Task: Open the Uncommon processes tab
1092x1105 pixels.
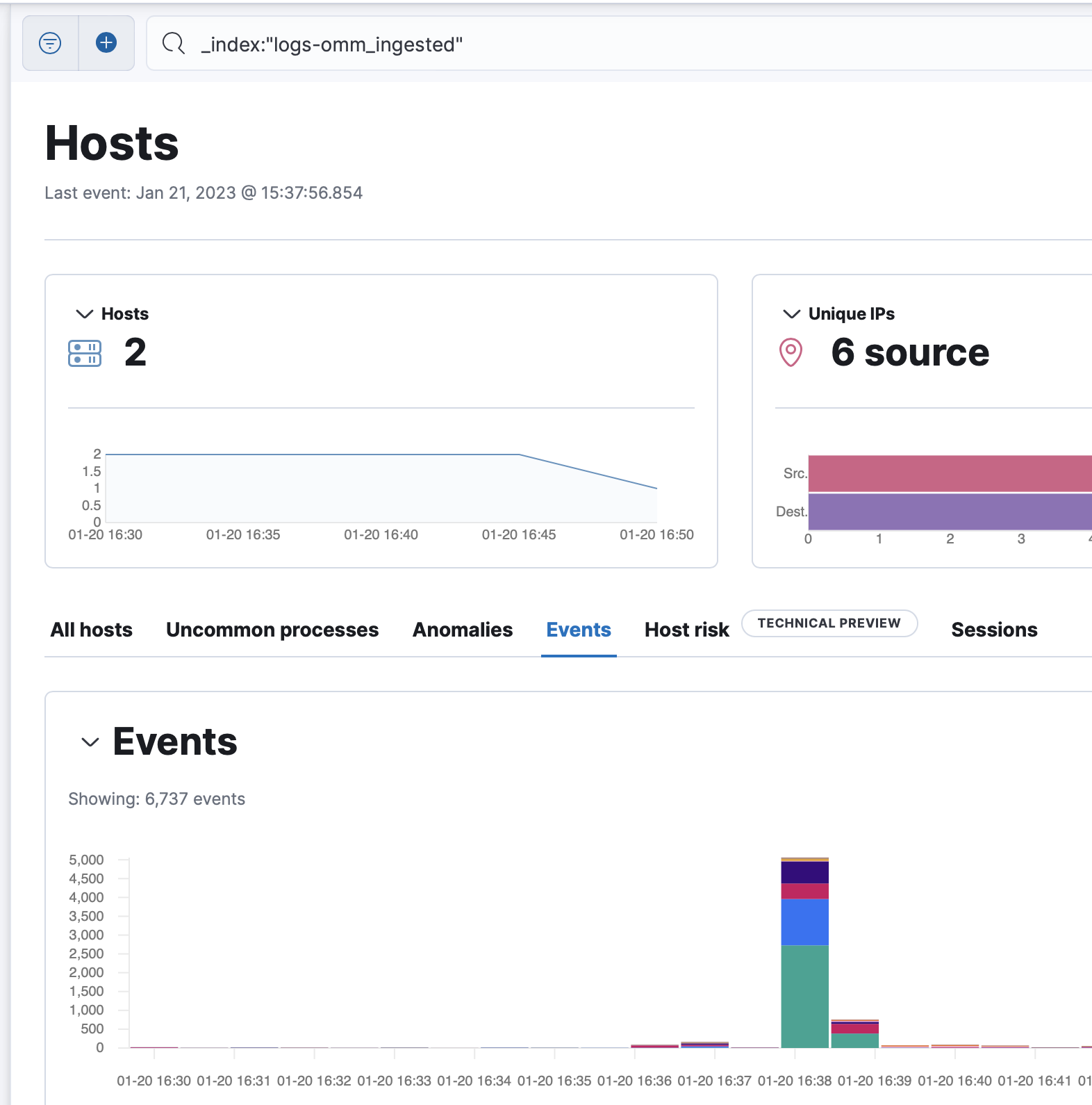Action: 272,630
